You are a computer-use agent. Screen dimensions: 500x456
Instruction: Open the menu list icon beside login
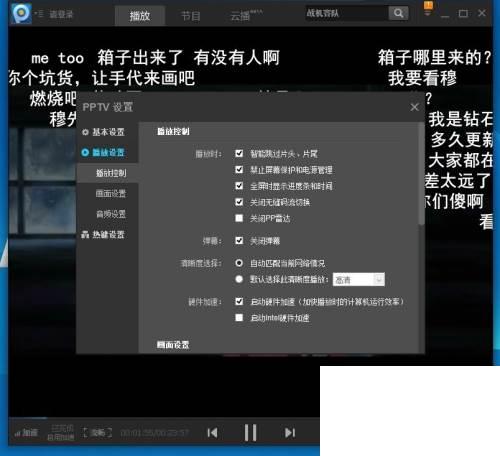coord(39,14)
